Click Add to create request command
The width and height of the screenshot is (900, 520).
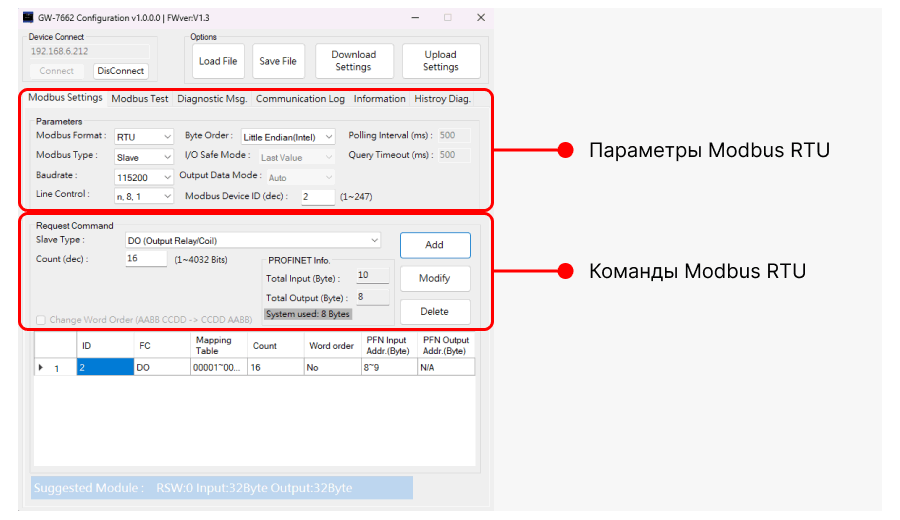coord(434,245)
